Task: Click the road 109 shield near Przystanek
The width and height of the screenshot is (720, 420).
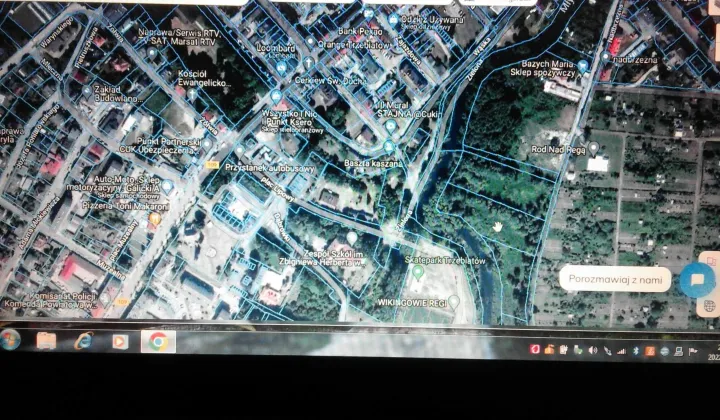Action: pyautogui.click(x=212, y=165)
